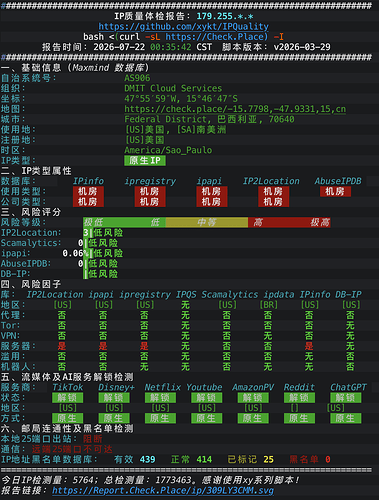Click the TikTok service provider header
Viewport: 379px width, 500px height.
(68, 387)
